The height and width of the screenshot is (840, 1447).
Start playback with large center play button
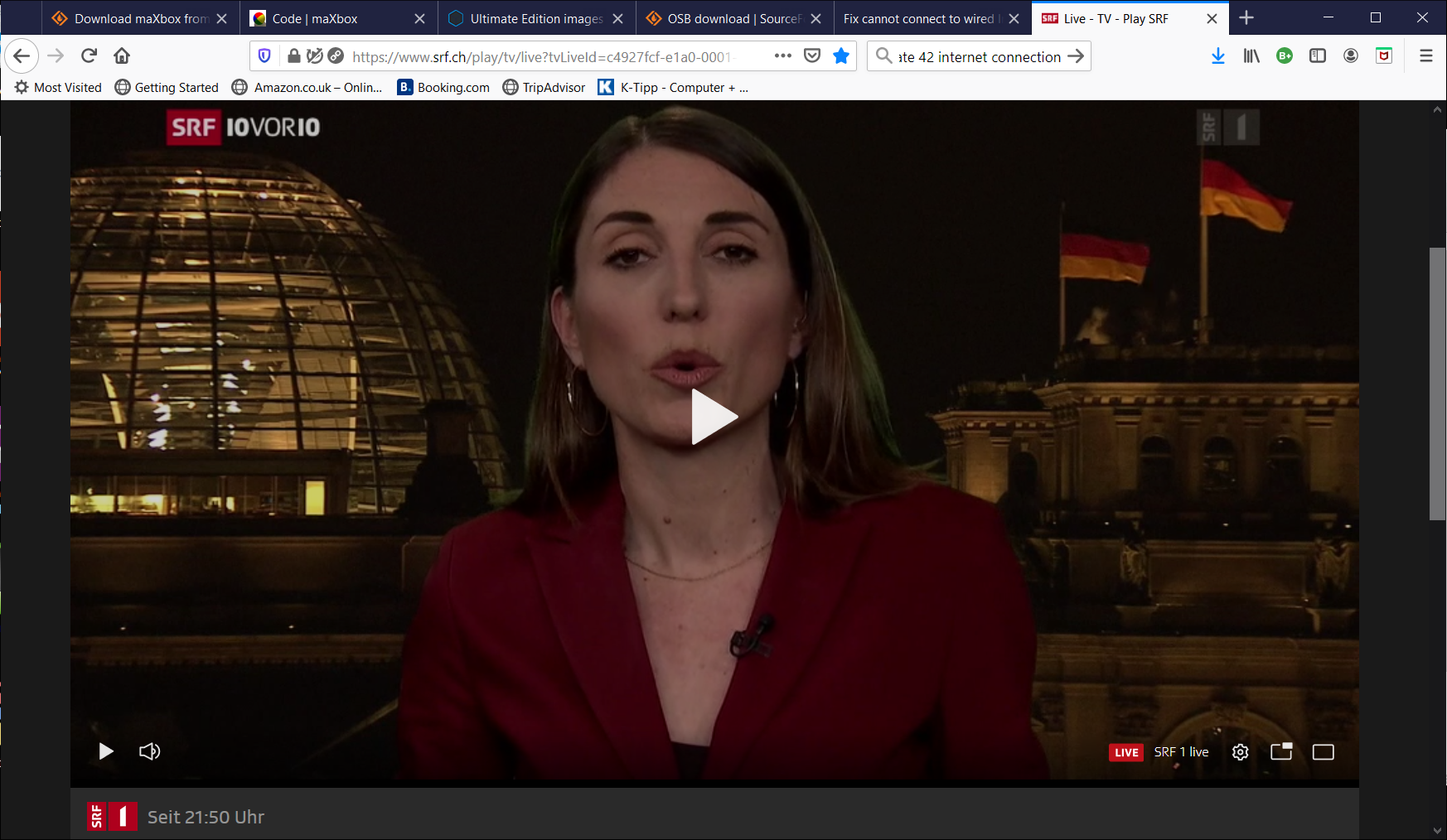tap(714, 417)
